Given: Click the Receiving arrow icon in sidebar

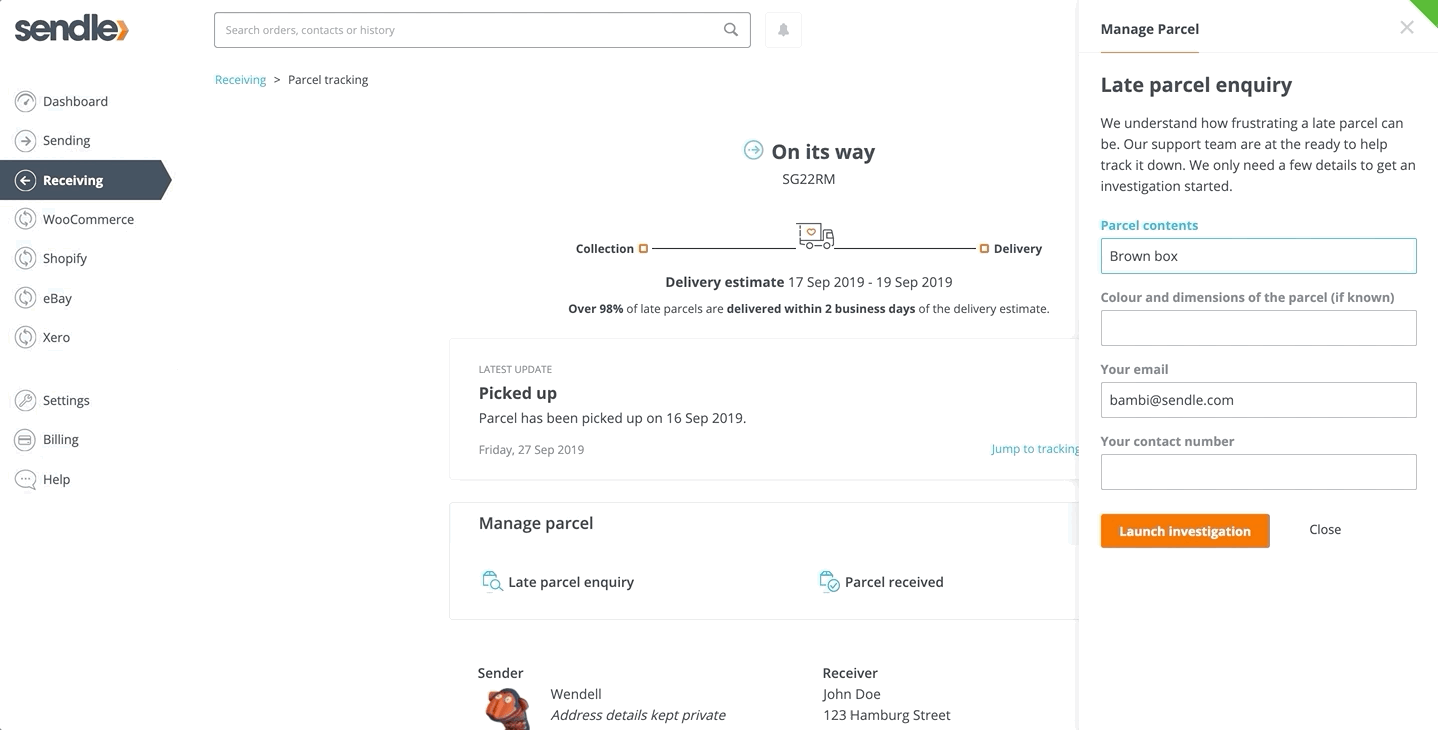Looking at the screenshot, I should pos(25,180).
